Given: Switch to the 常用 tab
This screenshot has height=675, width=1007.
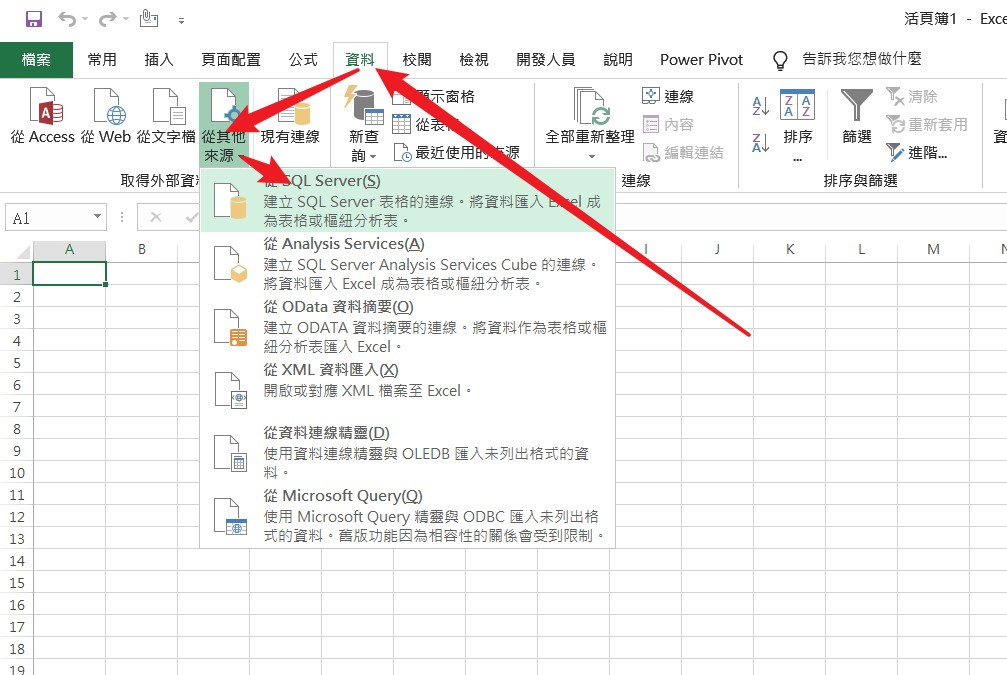Looking at the screenshot, I should [x=102, y=60].
